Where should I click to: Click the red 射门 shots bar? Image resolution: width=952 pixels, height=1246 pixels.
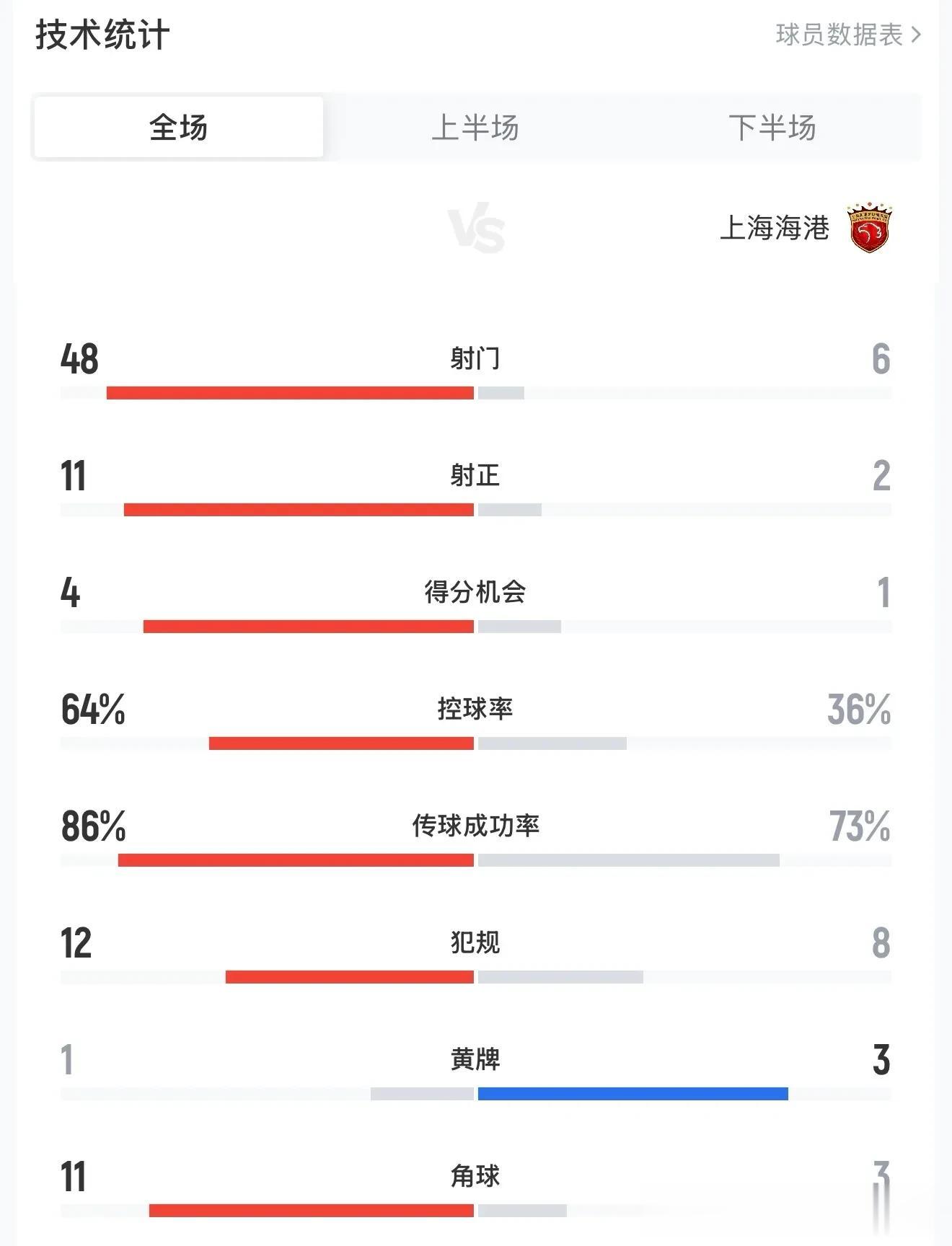(290, 393)
